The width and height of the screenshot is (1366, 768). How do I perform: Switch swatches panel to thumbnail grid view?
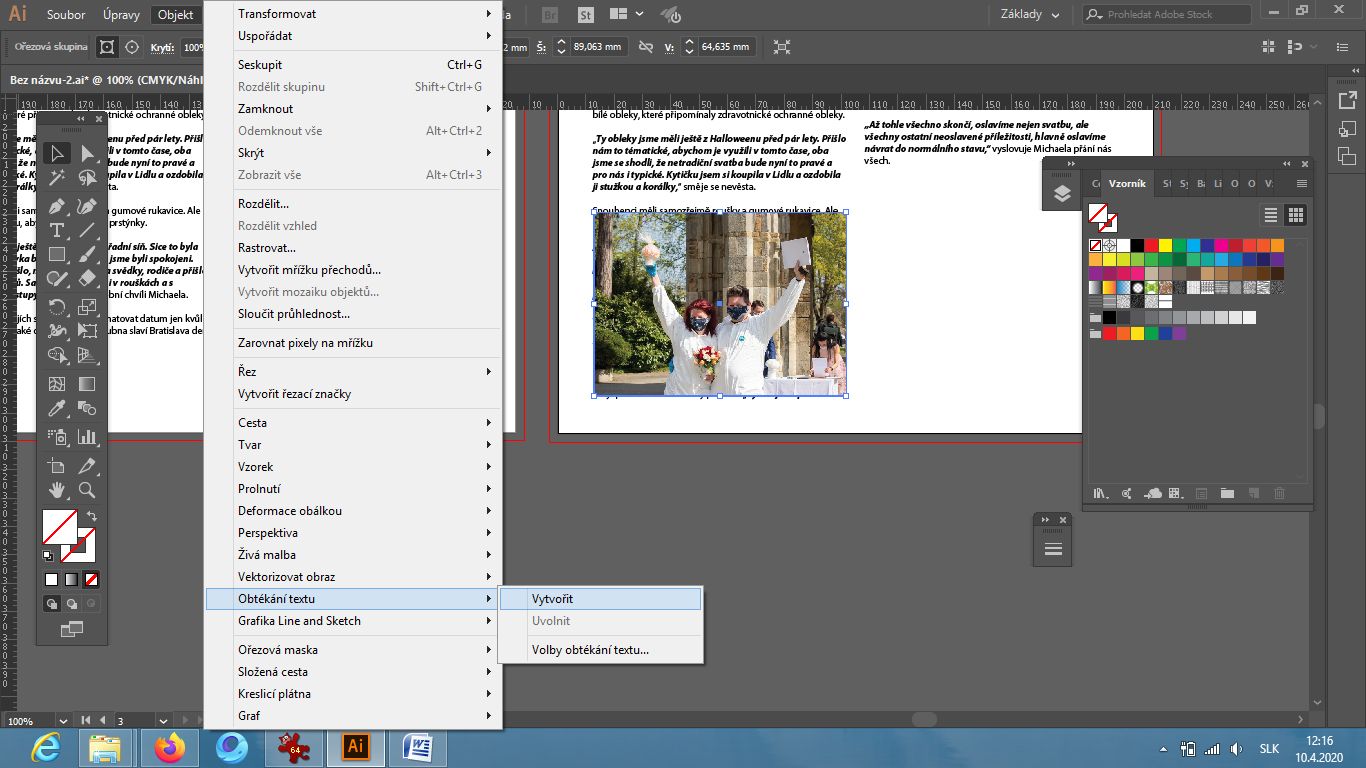tap(1296, 215)
